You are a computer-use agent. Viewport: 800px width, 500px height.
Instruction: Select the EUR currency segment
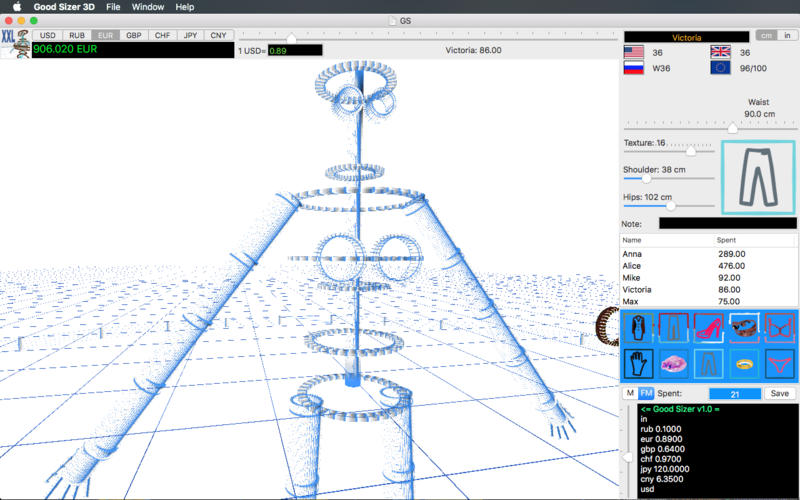105,35
